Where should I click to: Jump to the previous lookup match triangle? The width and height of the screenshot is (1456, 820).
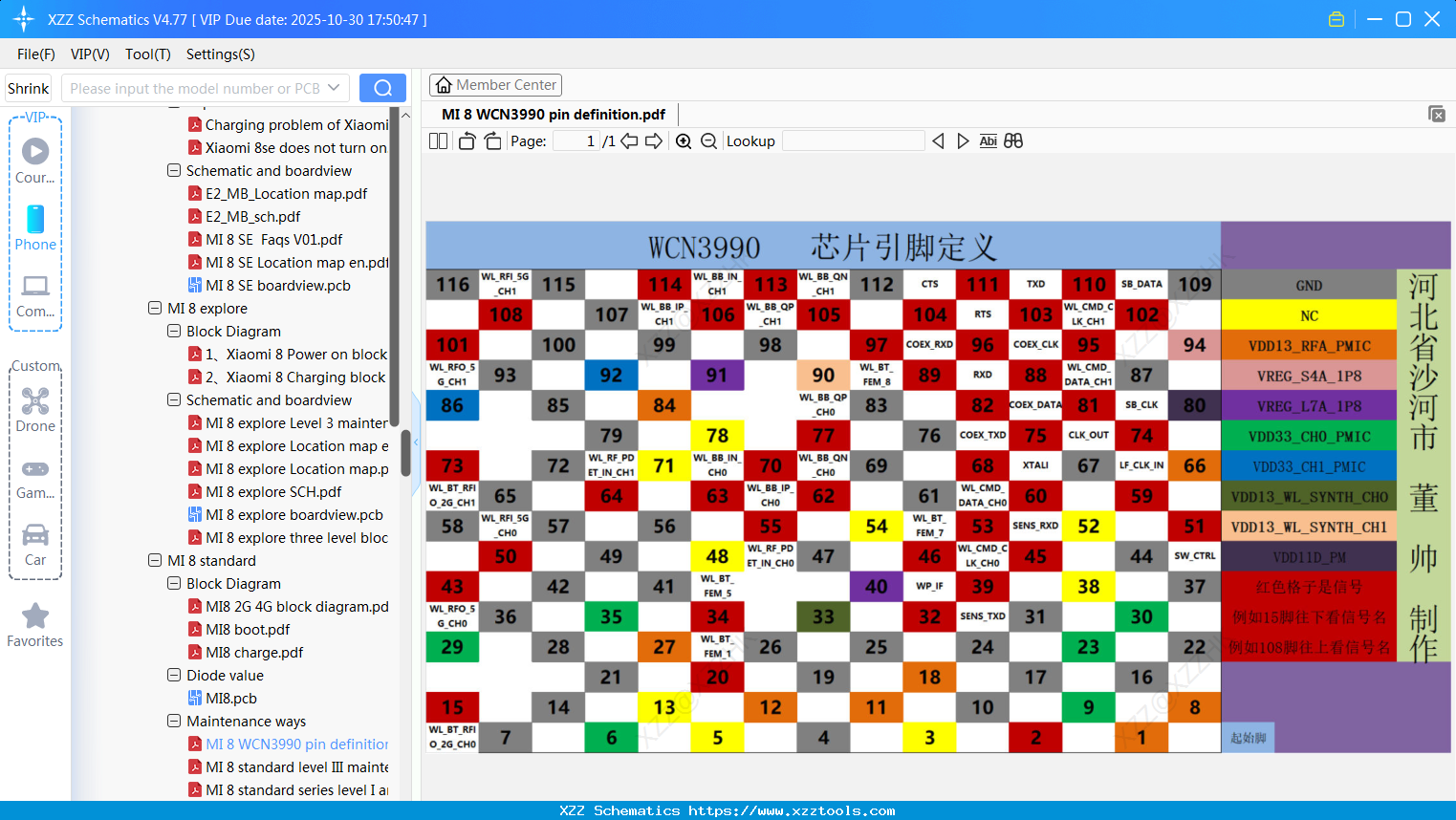pyautogui.click(x=938, y=141)
